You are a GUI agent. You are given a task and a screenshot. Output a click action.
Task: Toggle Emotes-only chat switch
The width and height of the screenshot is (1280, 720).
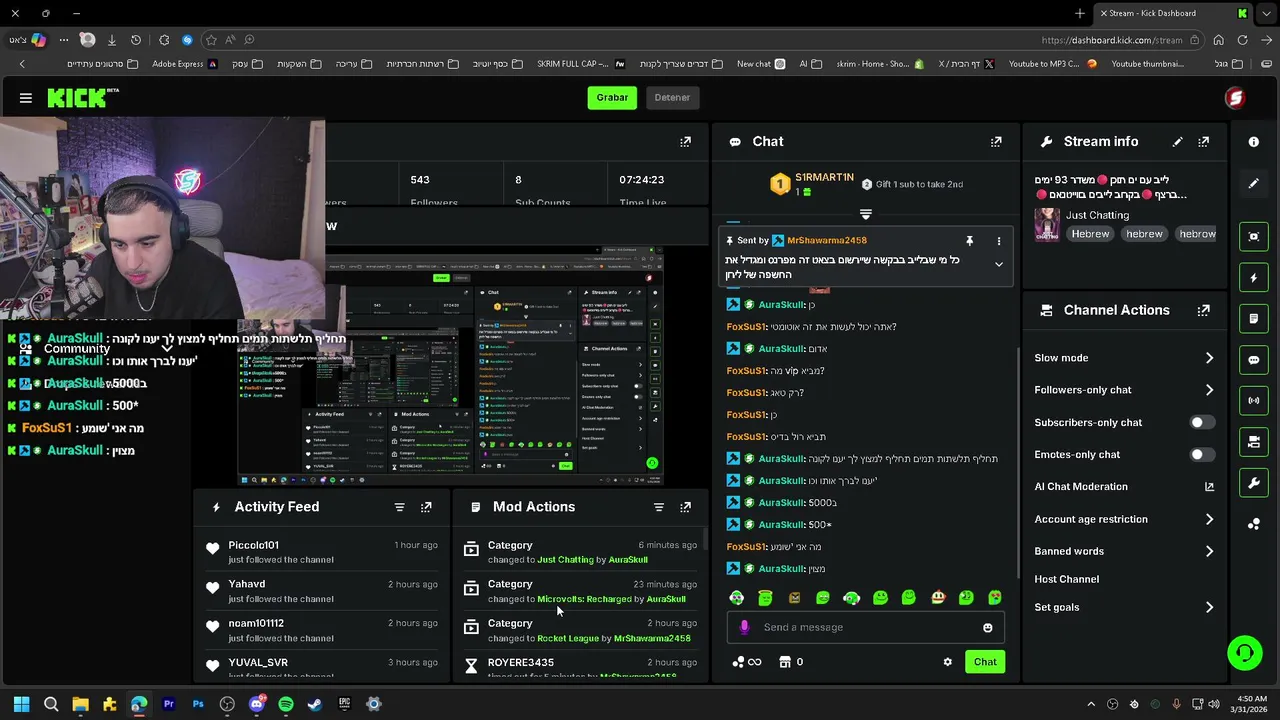(1203, 454)
